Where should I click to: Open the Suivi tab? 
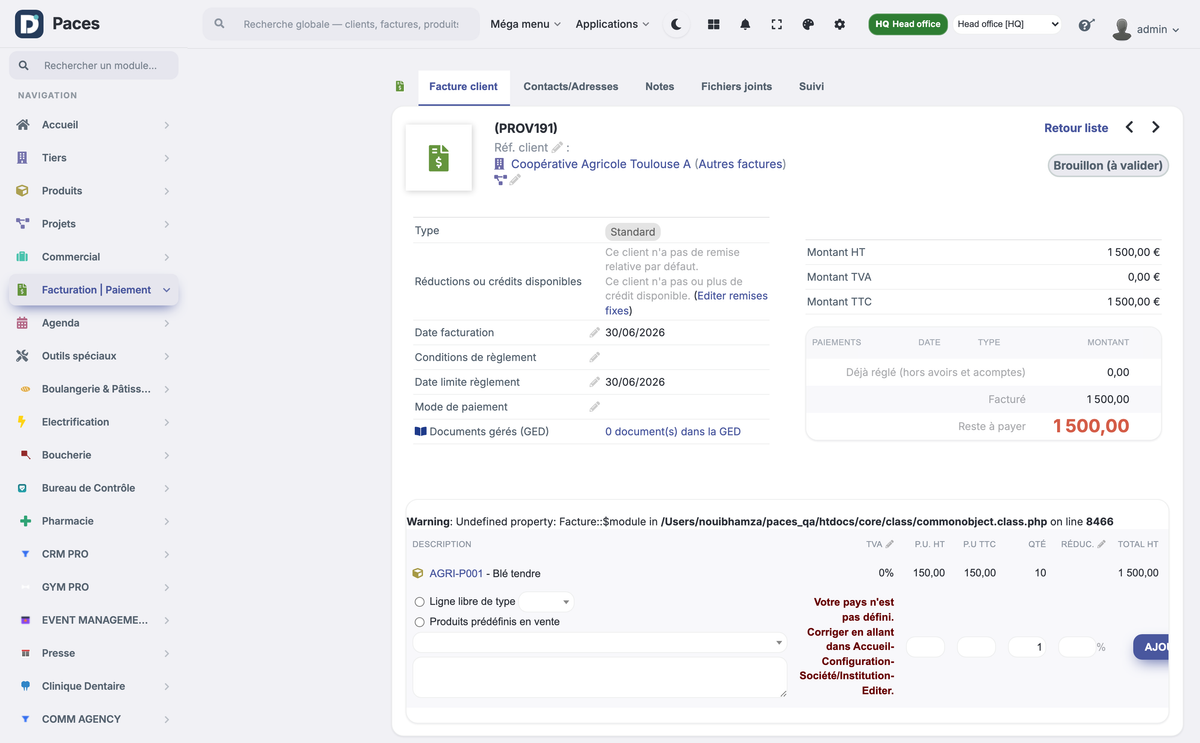(812, 87)
